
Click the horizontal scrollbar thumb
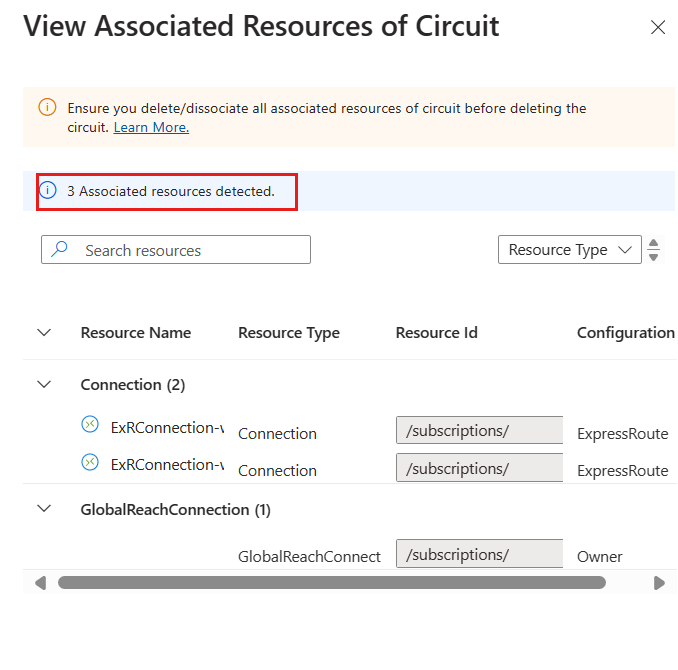[x=331, y=582]
